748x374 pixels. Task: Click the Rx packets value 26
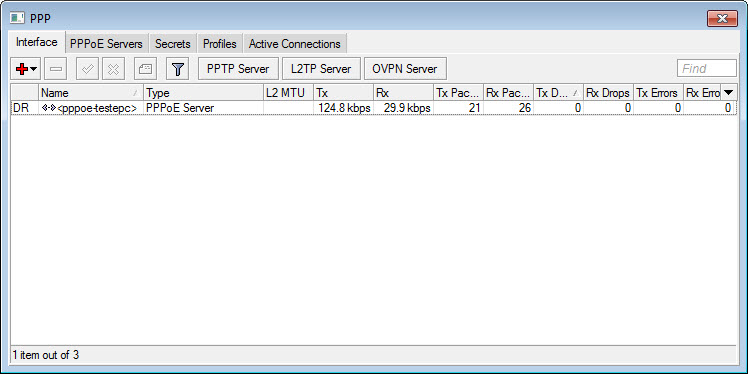pyautogui.click(x=524, y=108)
